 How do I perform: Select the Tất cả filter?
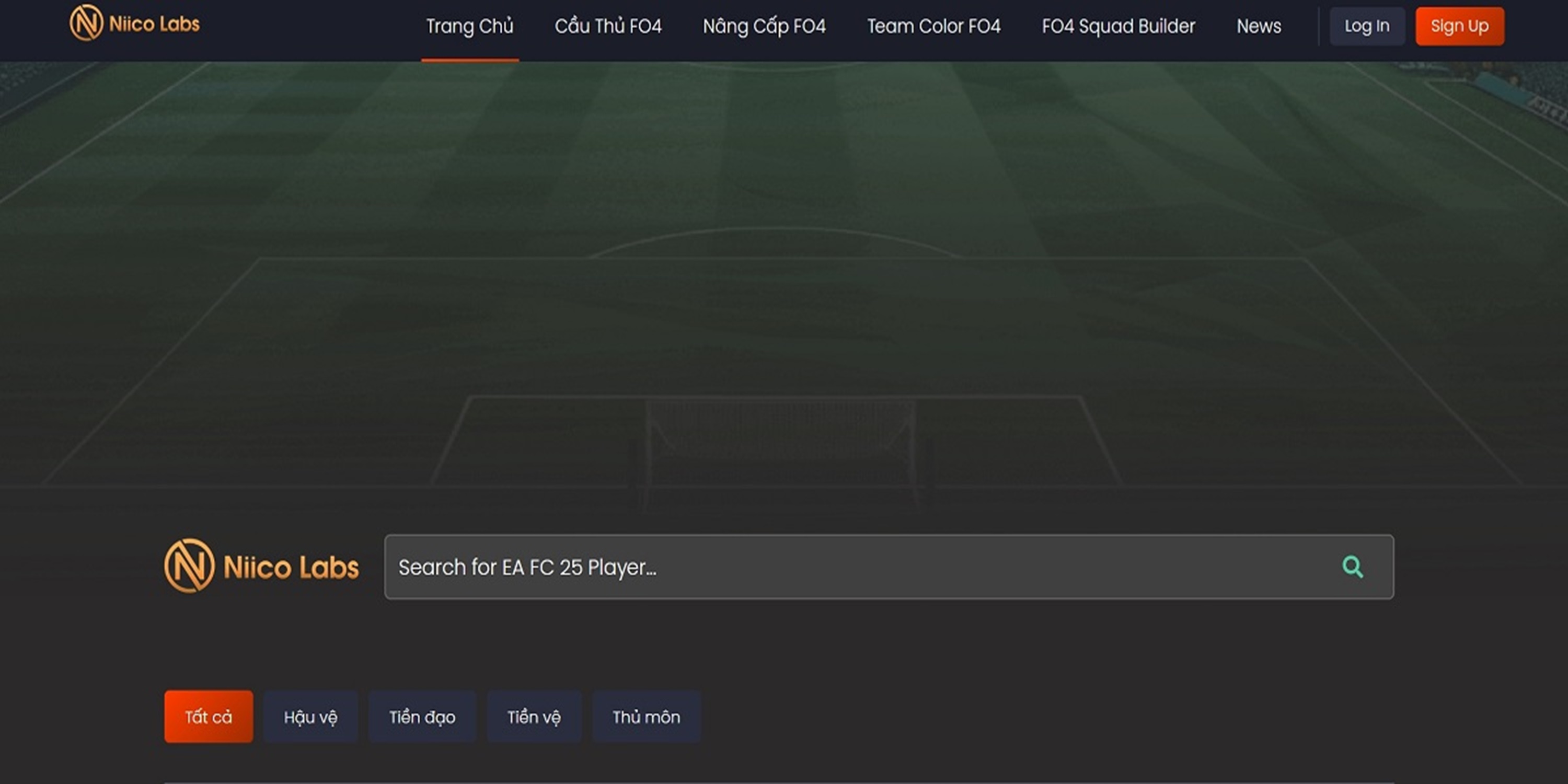click(209, 717)
